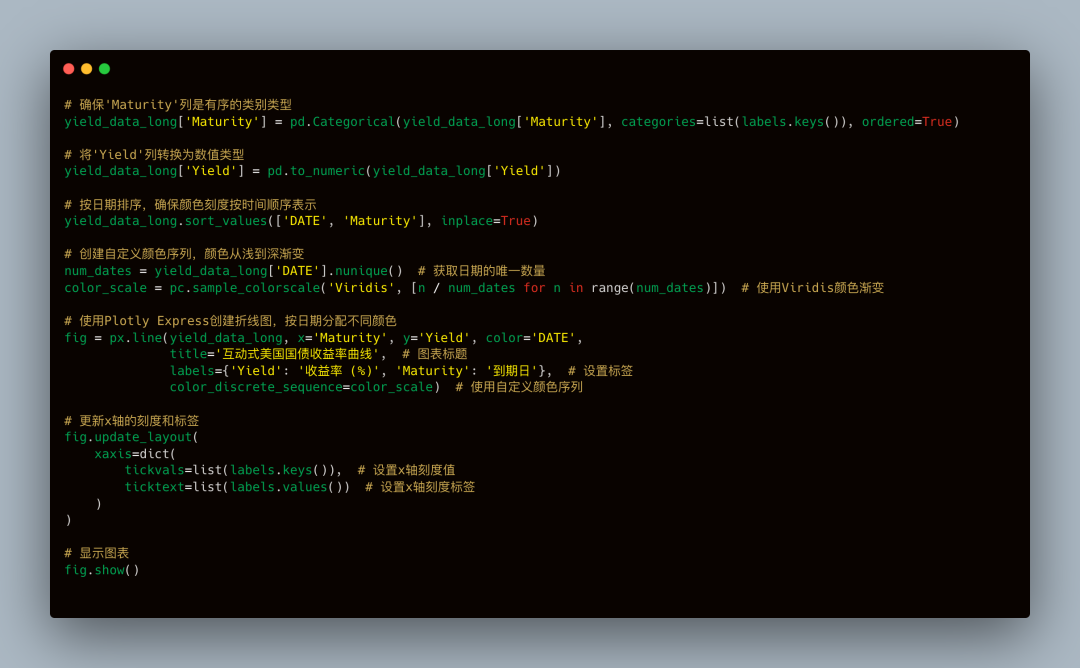Click the comment '# 按日期排序，确保颜色刻度按时间顺序表示'
1080x668 pixels.
pos(190,205)
